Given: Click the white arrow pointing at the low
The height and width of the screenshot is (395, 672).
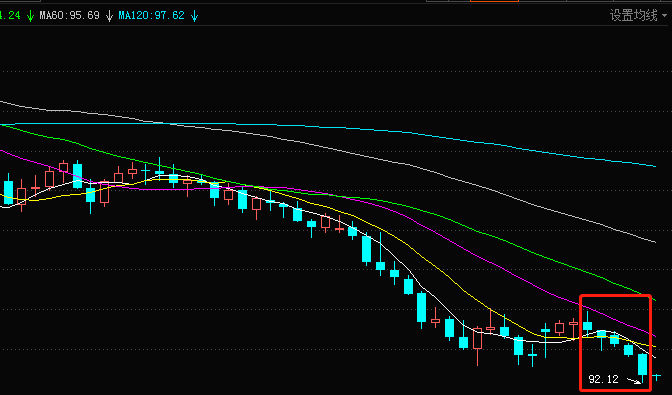Looking at the screenshot, I should (x=633, y=380).
